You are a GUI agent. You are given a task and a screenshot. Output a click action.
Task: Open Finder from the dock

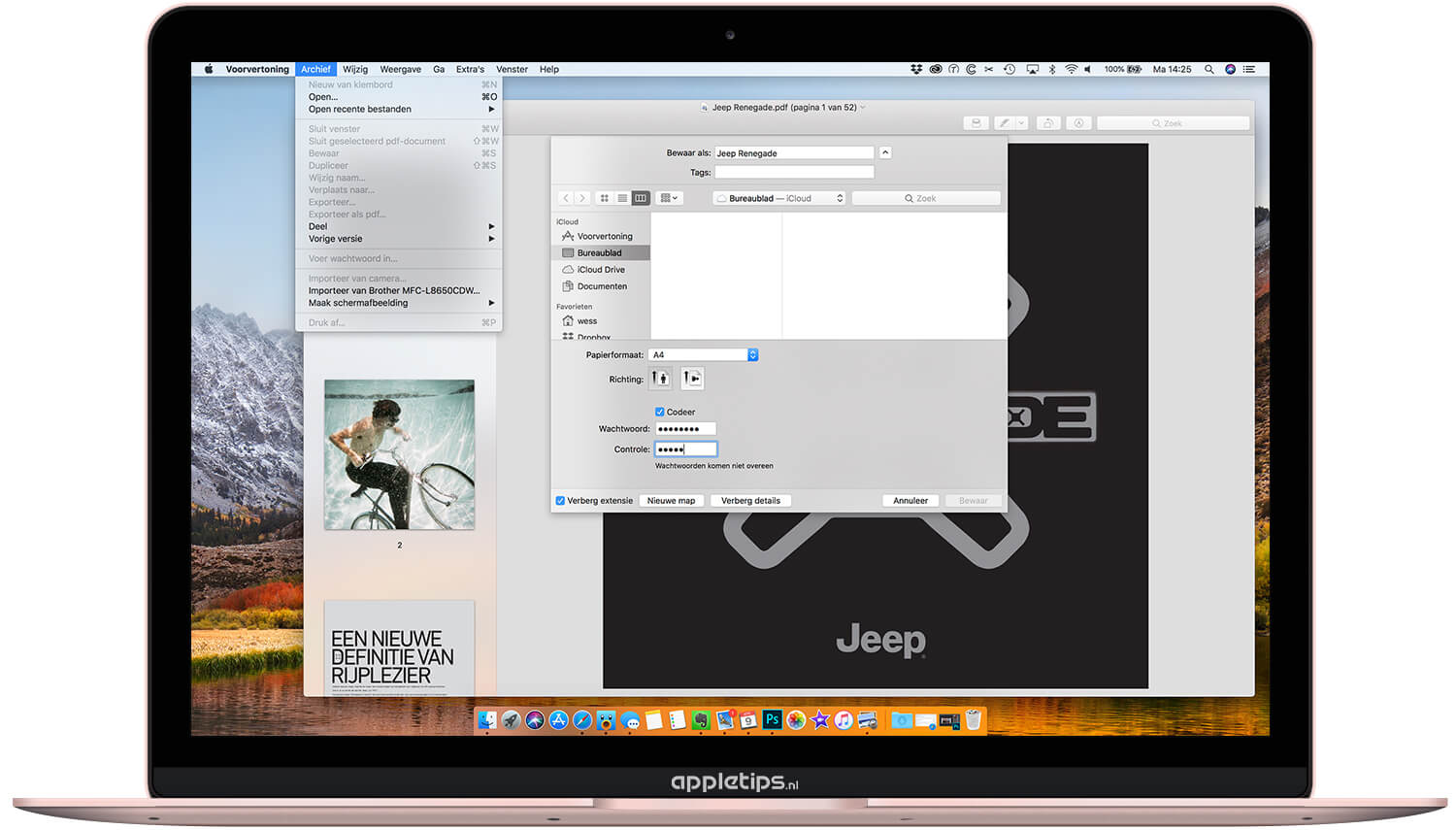(487, 720)
